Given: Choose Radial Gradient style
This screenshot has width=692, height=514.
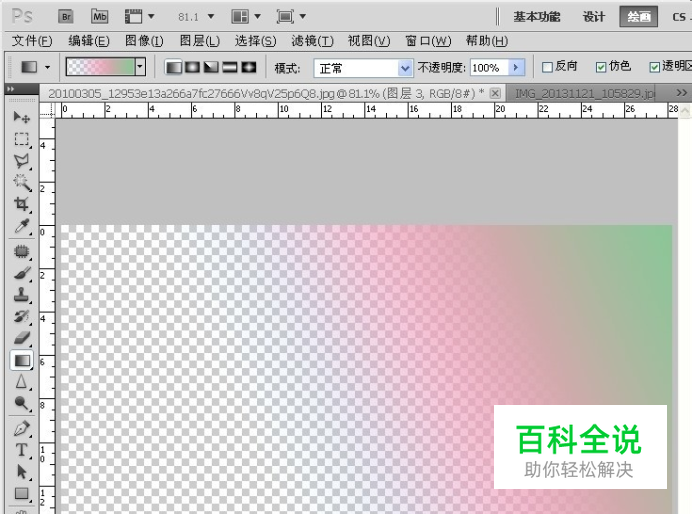Looking at the screenshot, I should [192, 68].
